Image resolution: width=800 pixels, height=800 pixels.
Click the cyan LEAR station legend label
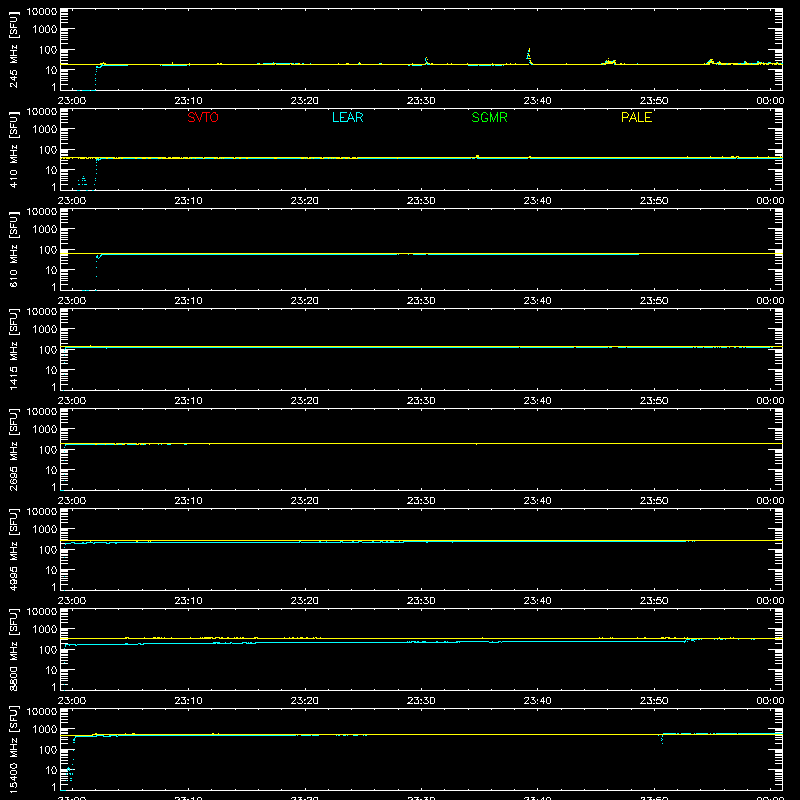[x=347, y=117]
